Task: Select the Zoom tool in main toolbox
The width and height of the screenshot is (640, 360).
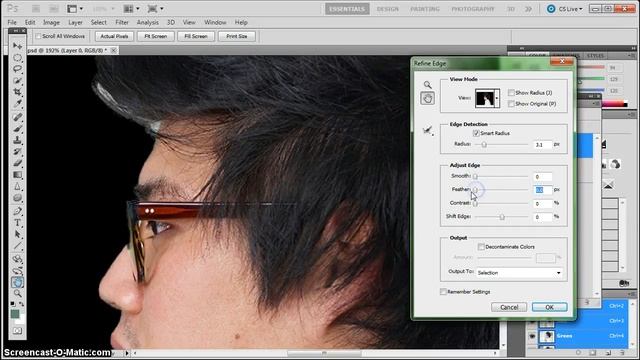Action: click(17, 293)
